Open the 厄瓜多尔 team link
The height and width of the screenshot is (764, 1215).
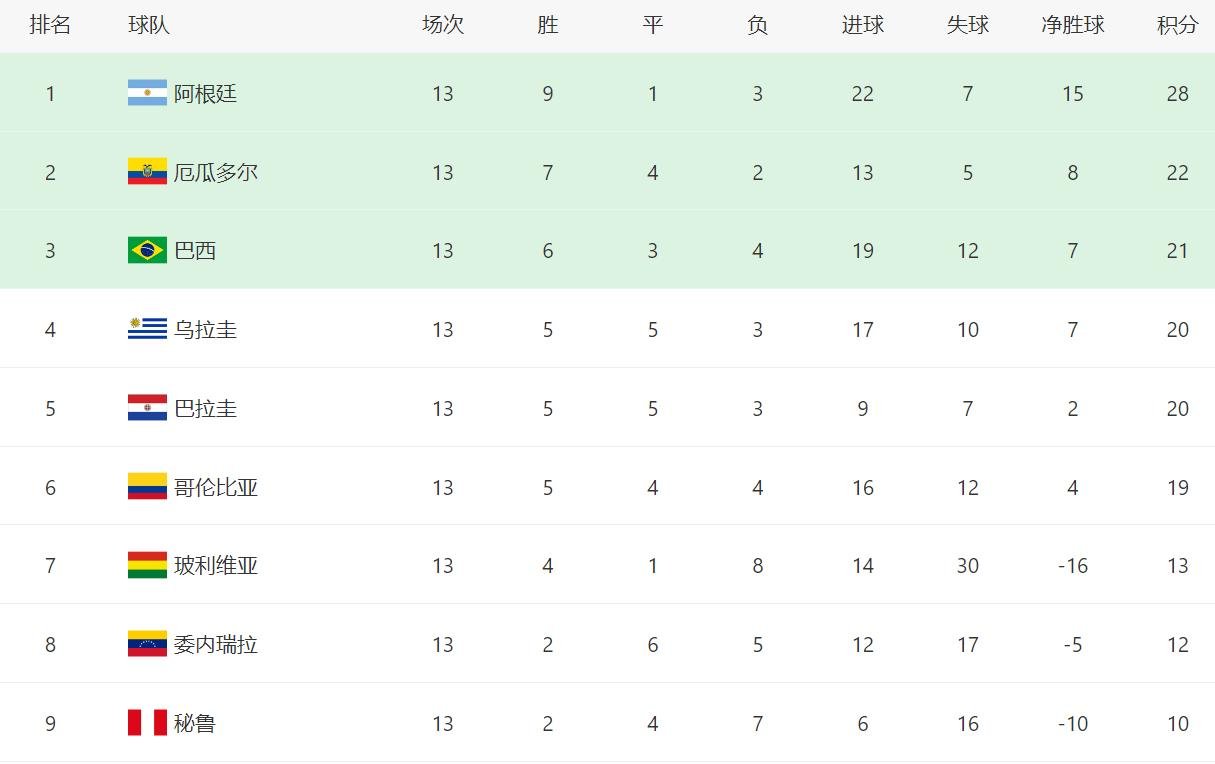point(216,172)
